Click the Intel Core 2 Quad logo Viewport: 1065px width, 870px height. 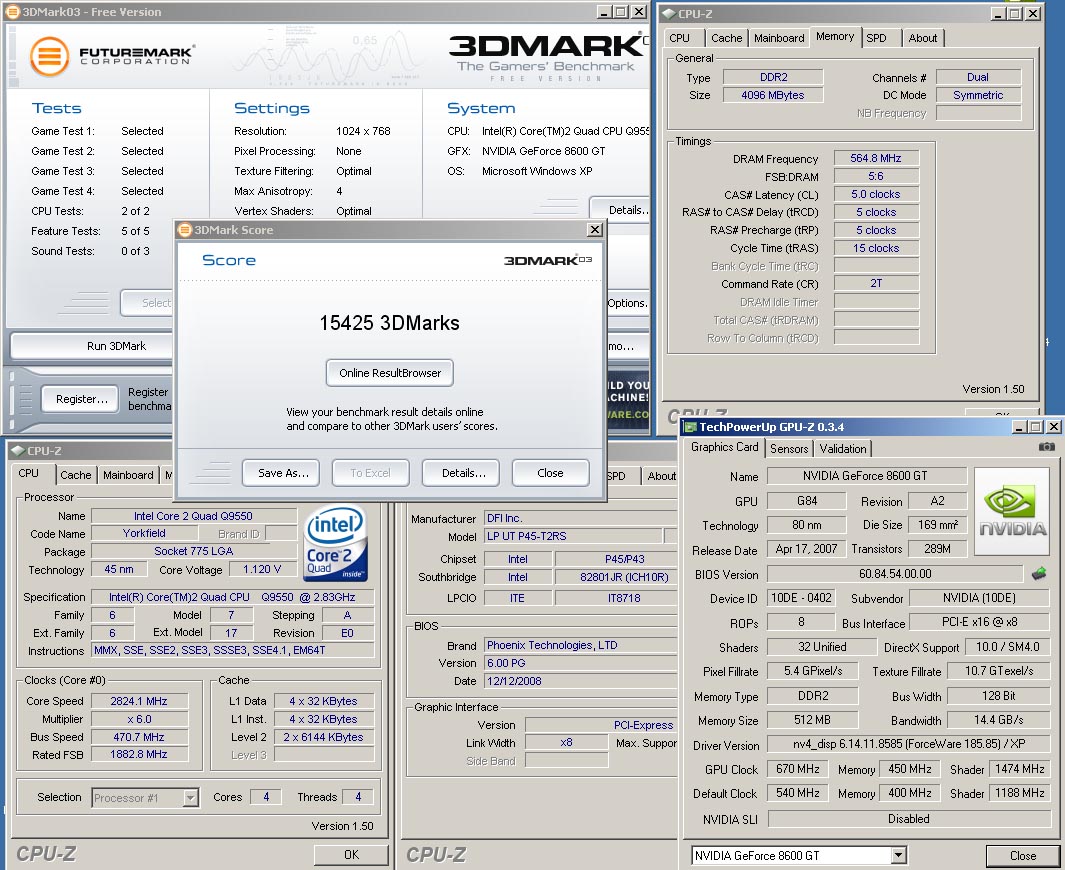click(x=336, y=543)
